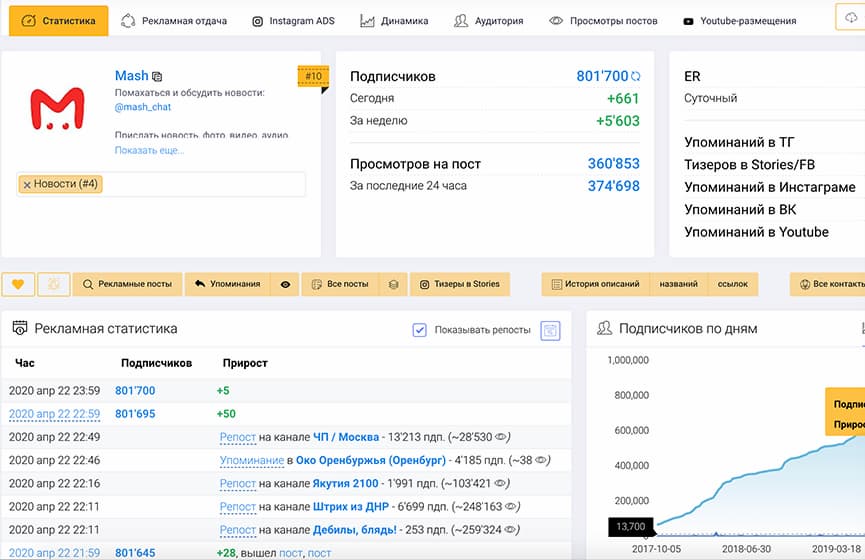Open История описаний button
Viewport: 865px width, 560px height.
(595, 284)
